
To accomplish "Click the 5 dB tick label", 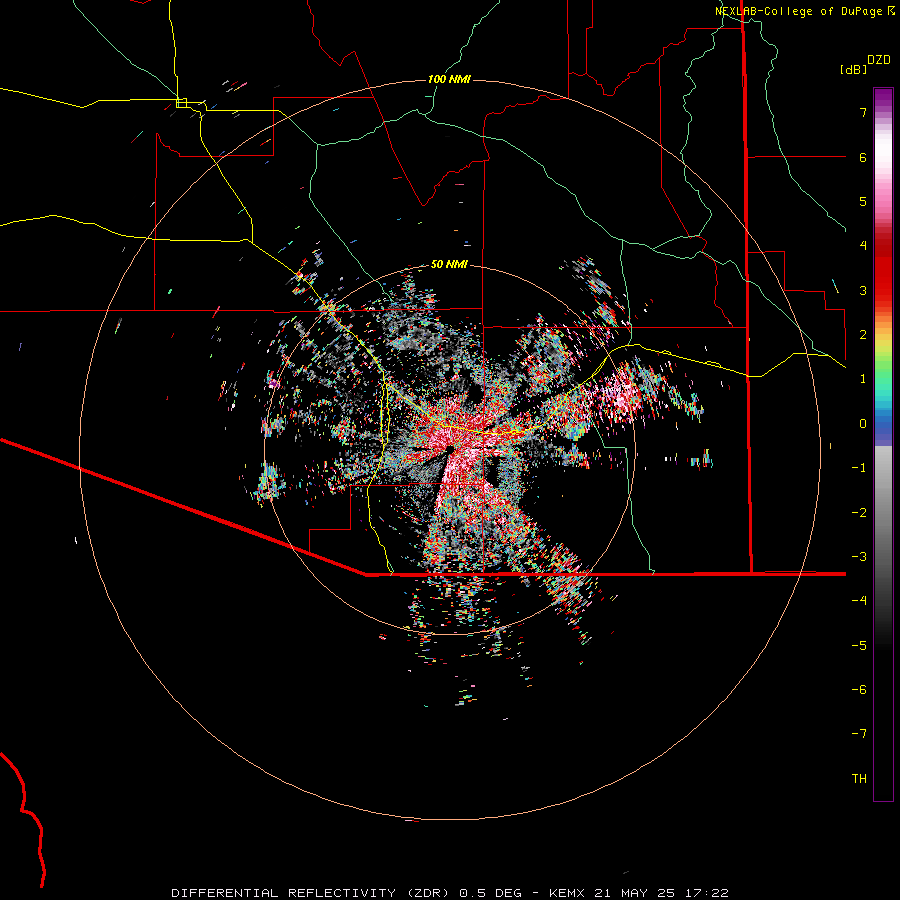I will 863,201.
